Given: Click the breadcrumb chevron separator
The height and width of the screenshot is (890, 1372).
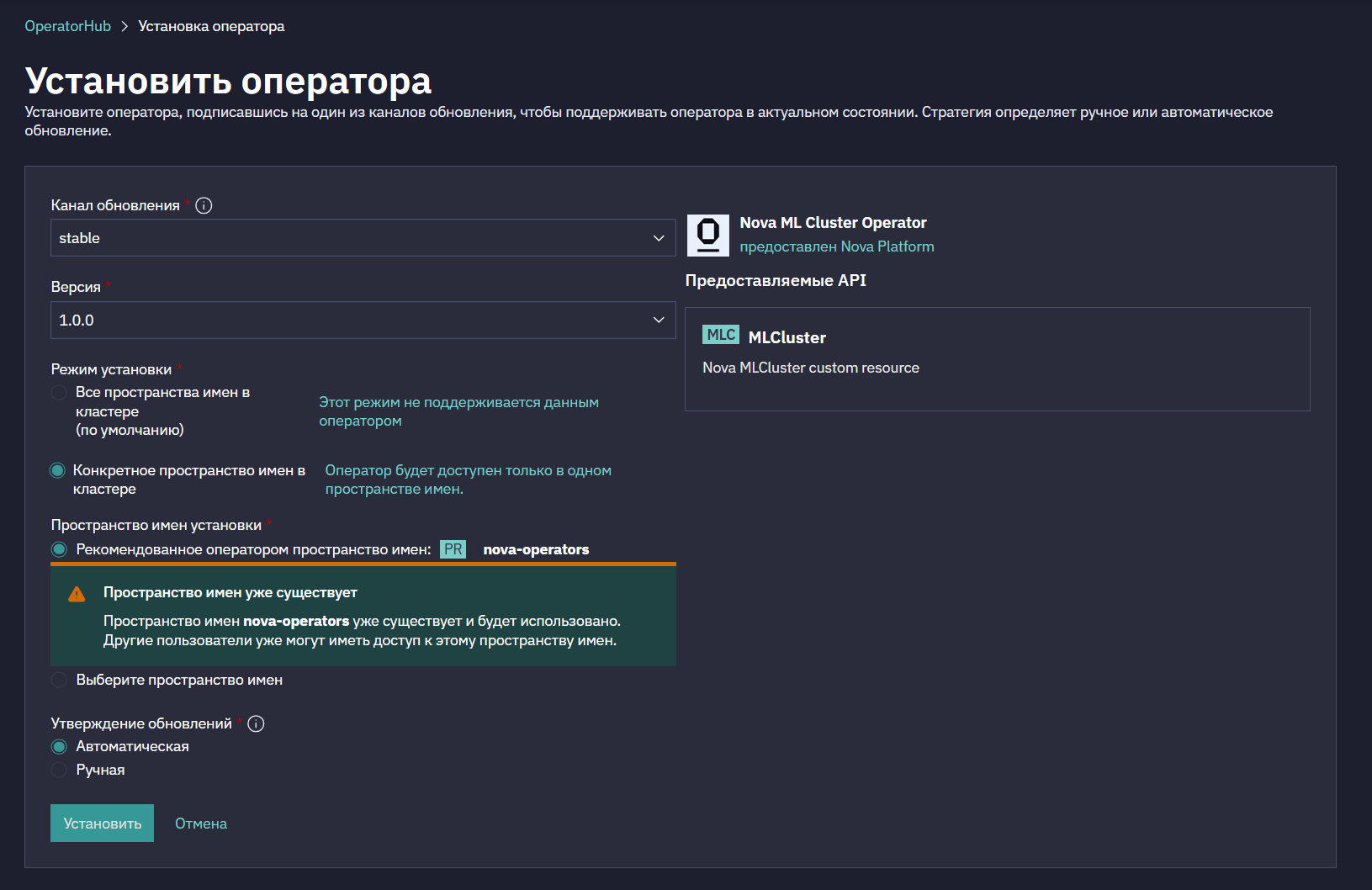Looking at the screenshot, I should tap(124, 26).
